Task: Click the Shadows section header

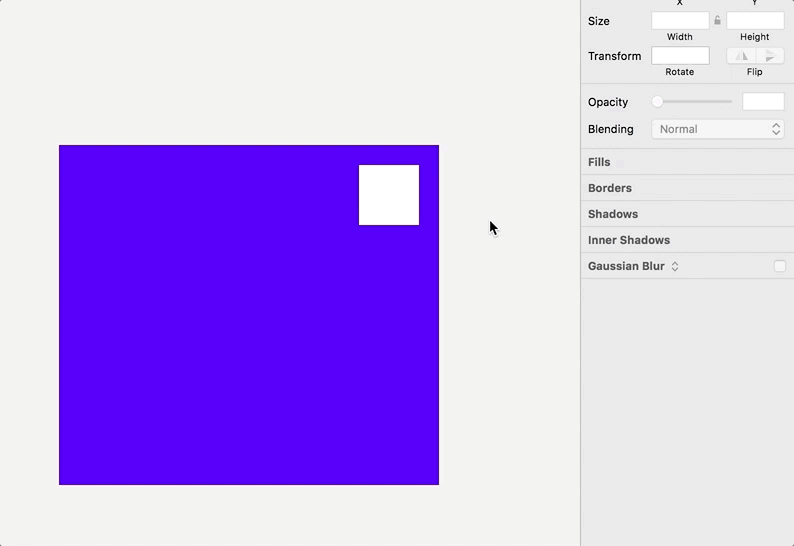Action: point(613,214)
